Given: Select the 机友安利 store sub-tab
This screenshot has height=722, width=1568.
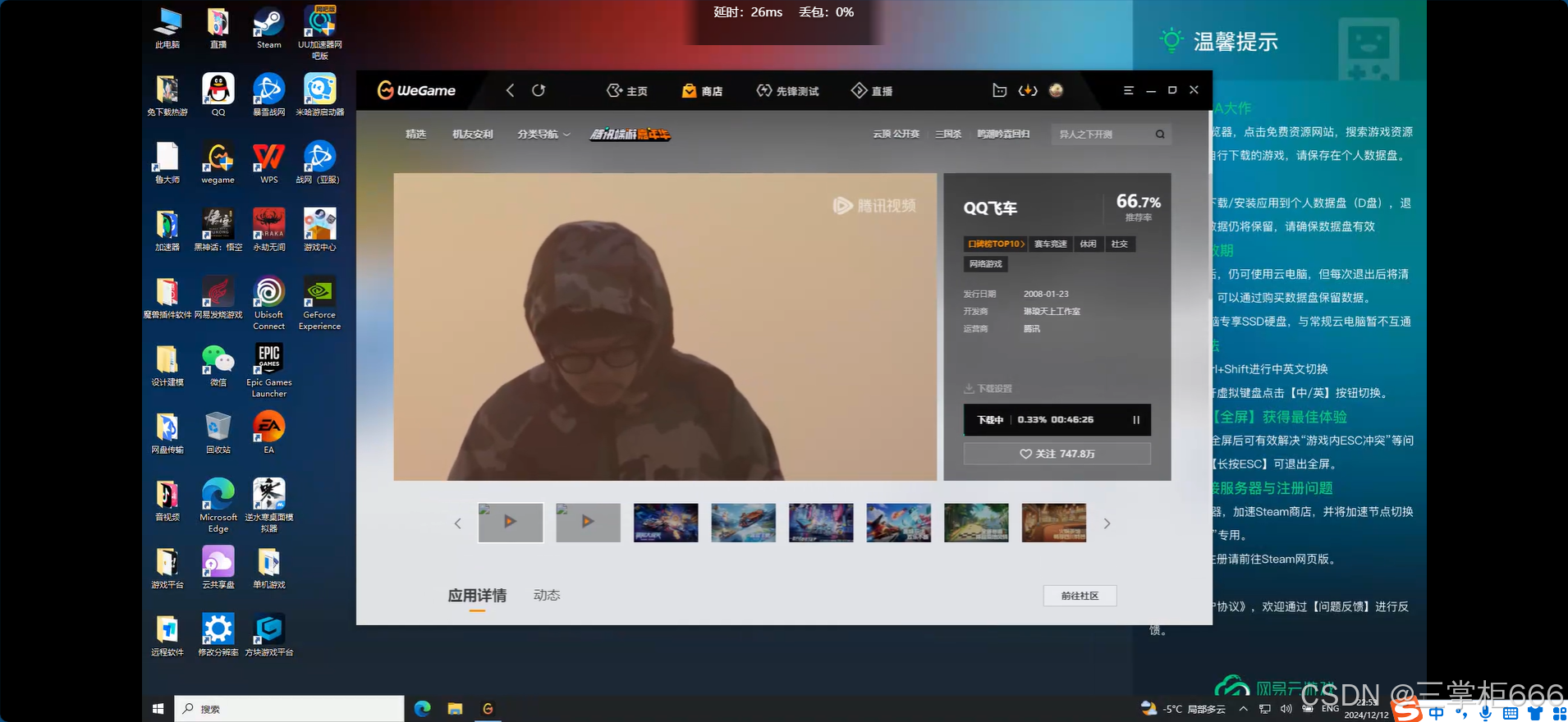Looking at the screenshot, I should [473, 134].
